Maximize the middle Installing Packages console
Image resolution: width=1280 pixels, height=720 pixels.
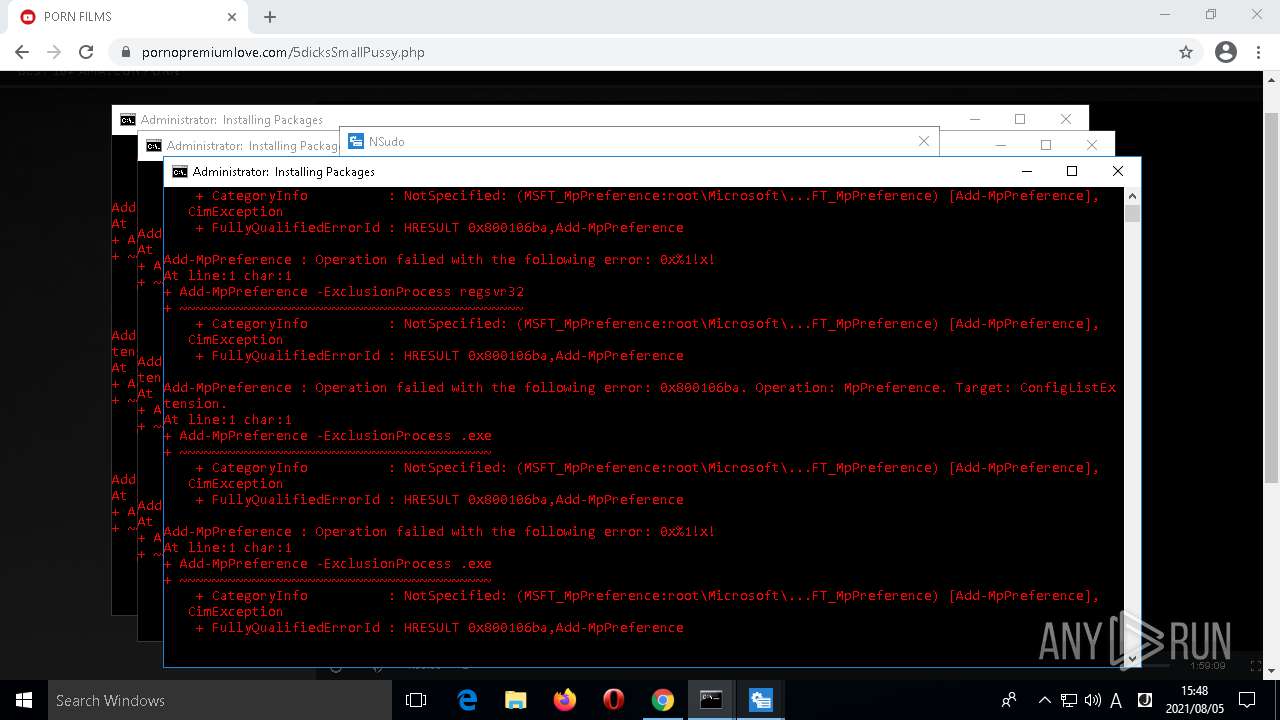click(1046, 145)
